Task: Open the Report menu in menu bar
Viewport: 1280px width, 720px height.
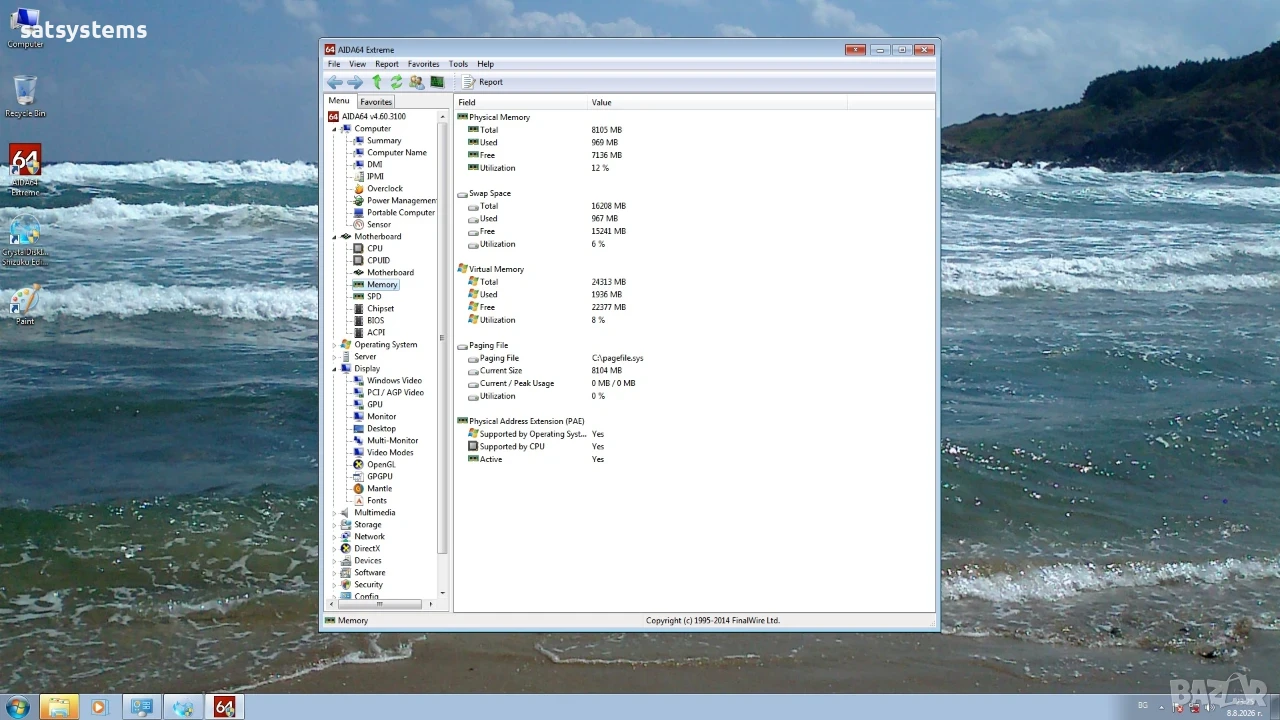Action: (387, 64)
